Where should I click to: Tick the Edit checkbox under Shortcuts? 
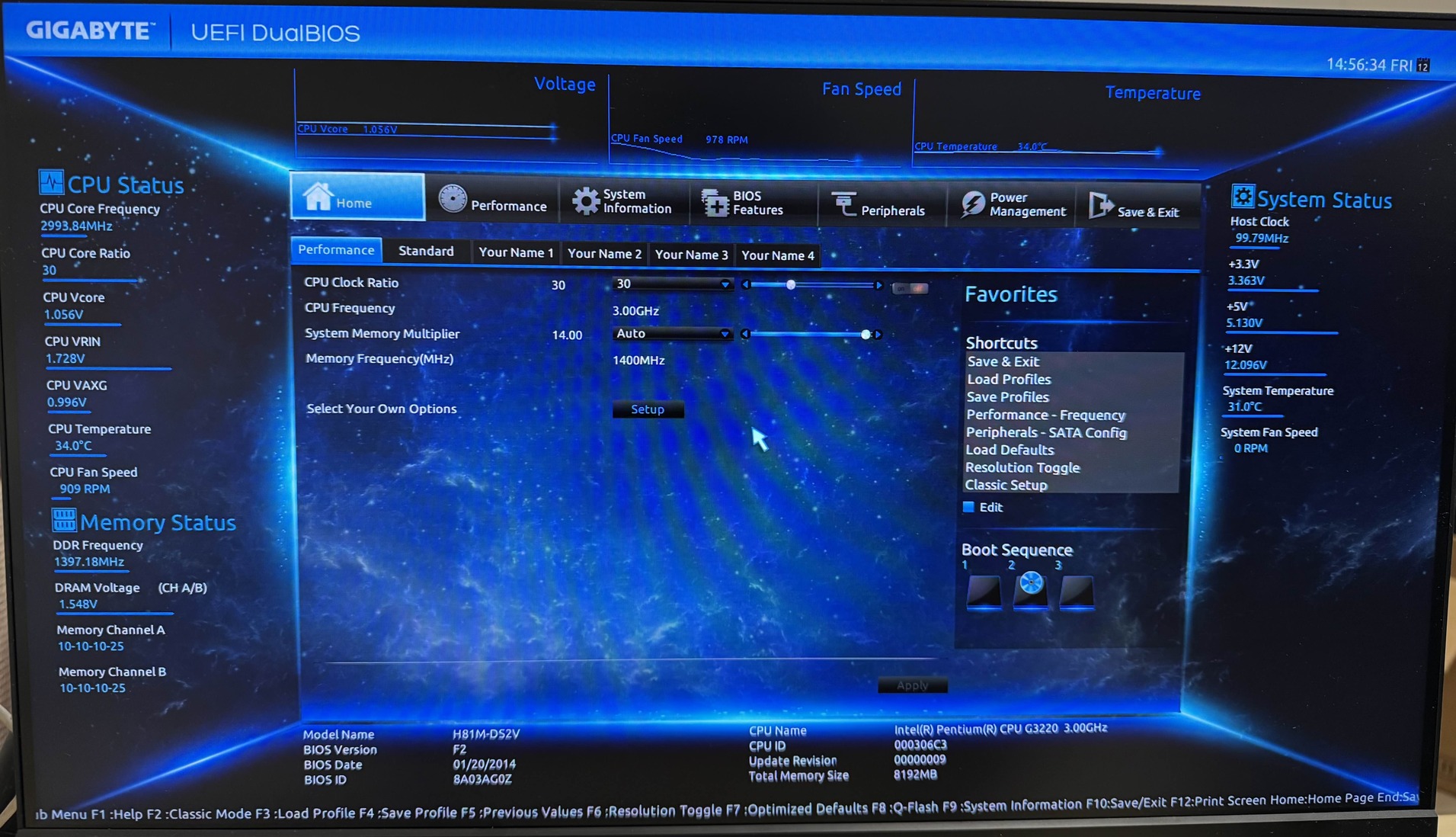point(968,507)
